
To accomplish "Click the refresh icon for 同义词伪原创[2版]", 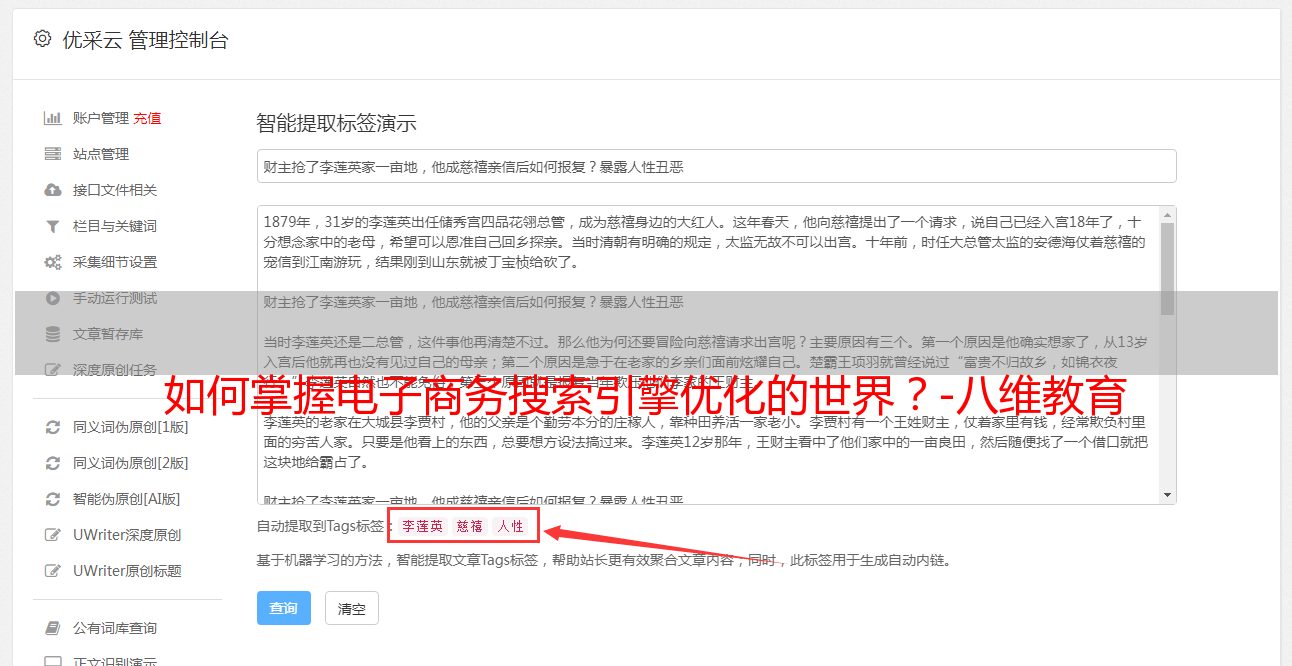I will click(x=53, y=463).
